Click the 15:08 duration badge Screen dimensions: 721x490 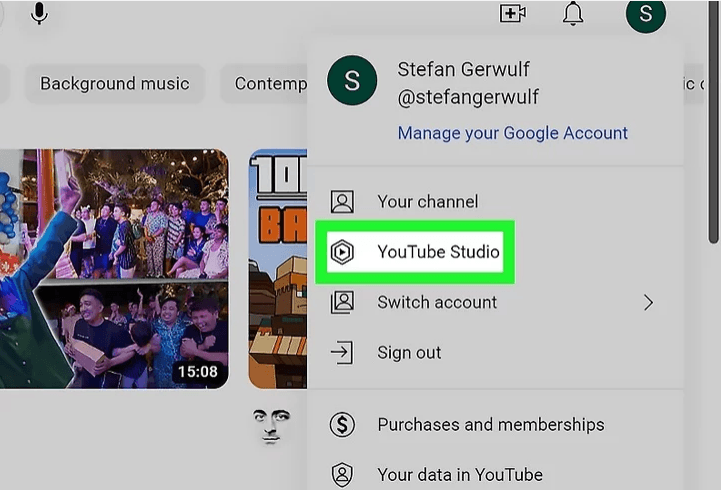tap(198, 371)
